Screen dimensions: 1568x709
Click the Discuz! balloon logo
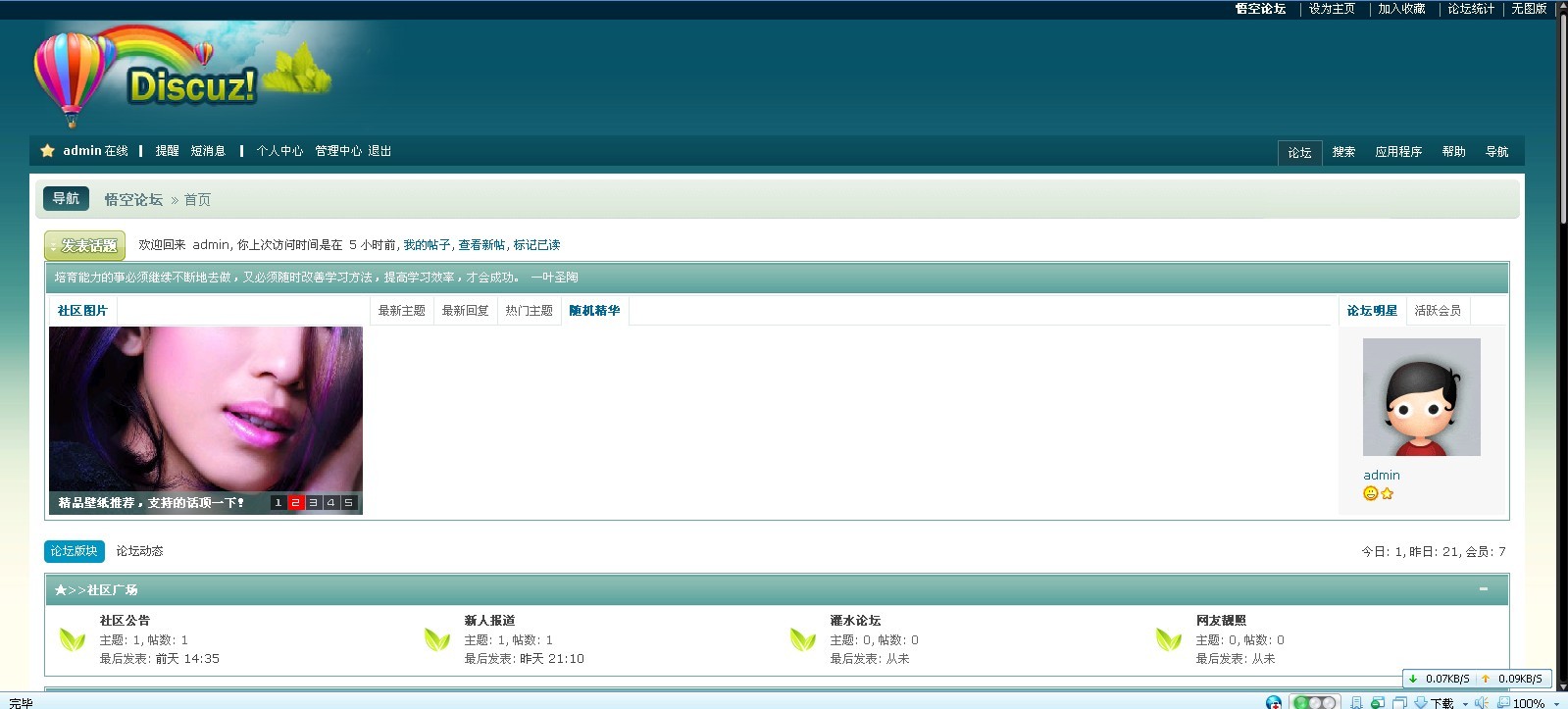(x=184, y=78)
